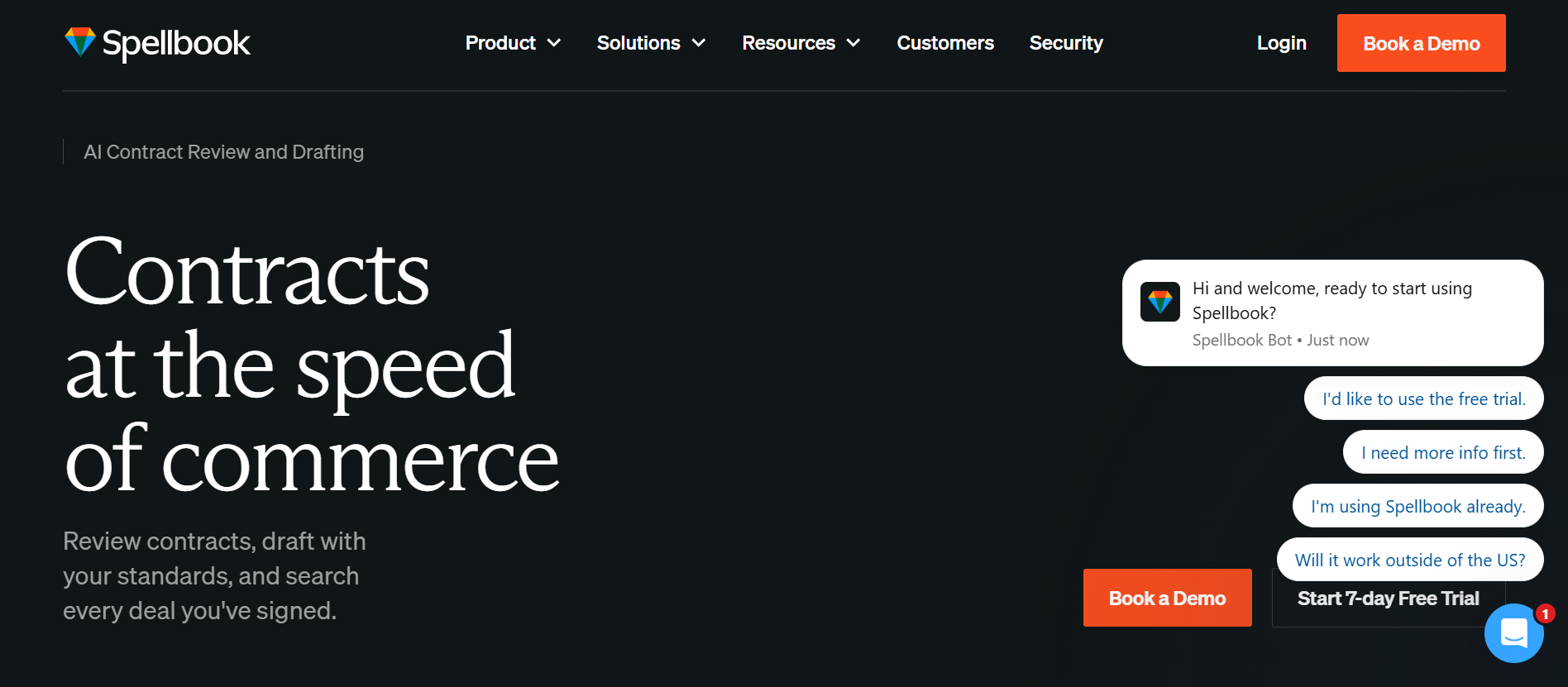Screen dimensions: 1568x687
Task: Click the Spellbook gem logo icon
Action: pyautogui.click(x=80, y=41)
